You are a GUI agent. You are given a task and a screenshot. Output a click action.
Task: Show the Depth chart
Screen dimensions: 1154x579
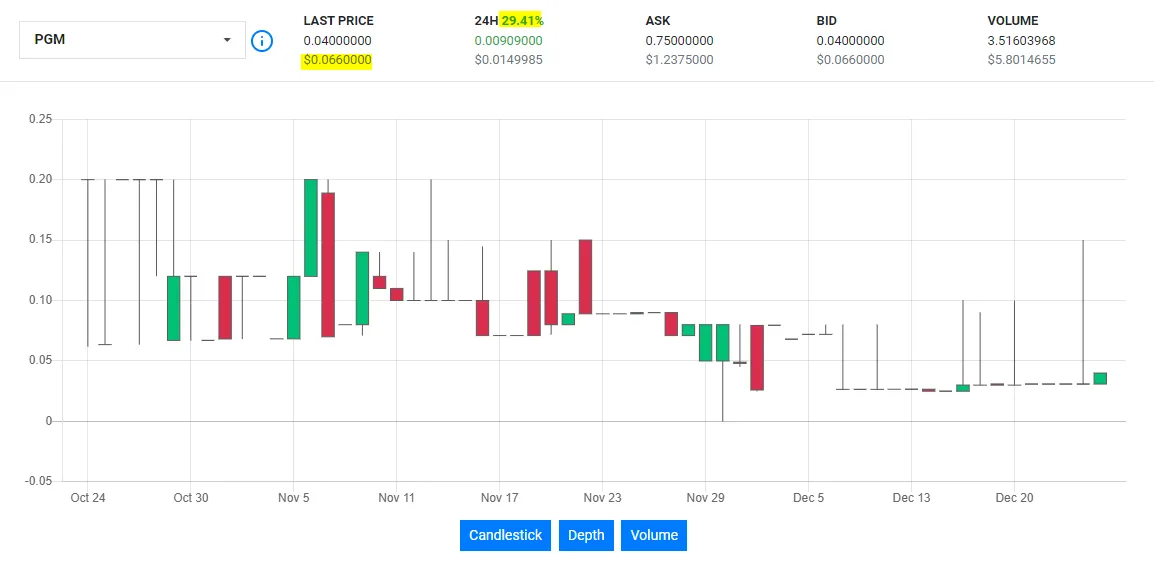(586, 535)
